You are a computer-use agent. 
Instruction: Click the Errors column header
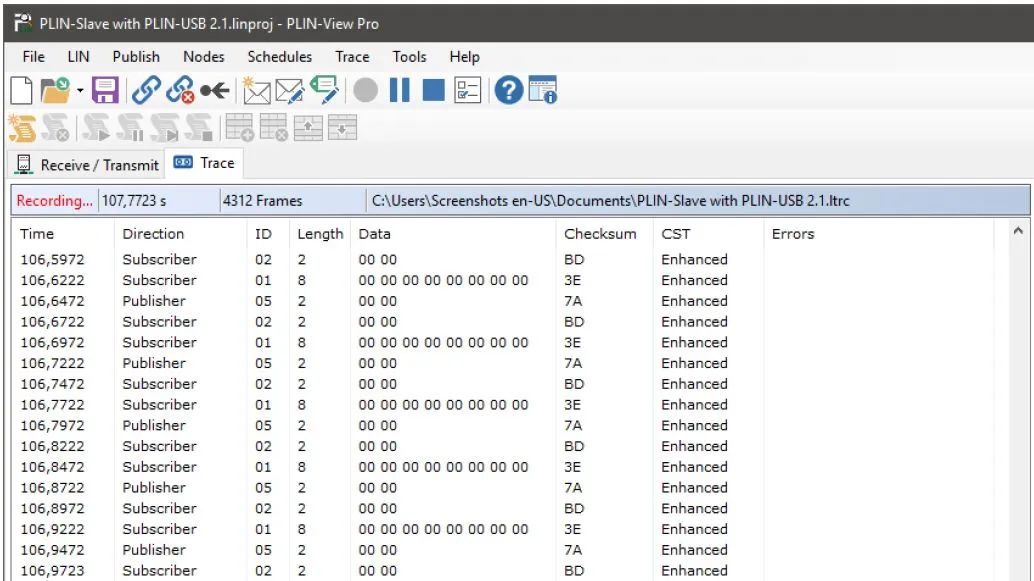point(878,234)
